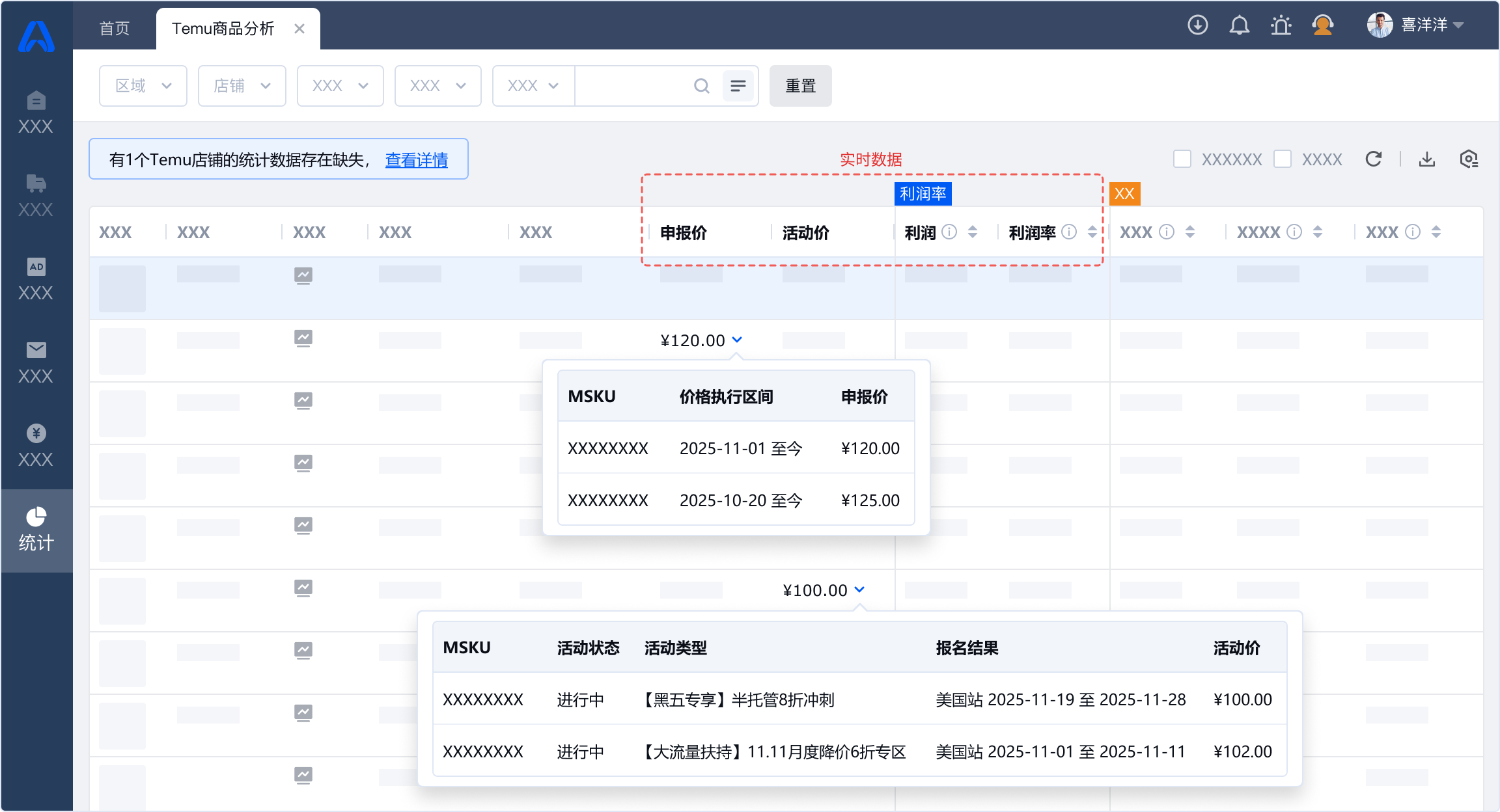
Task: Switch to the 首页 tab
Action: 115,29
